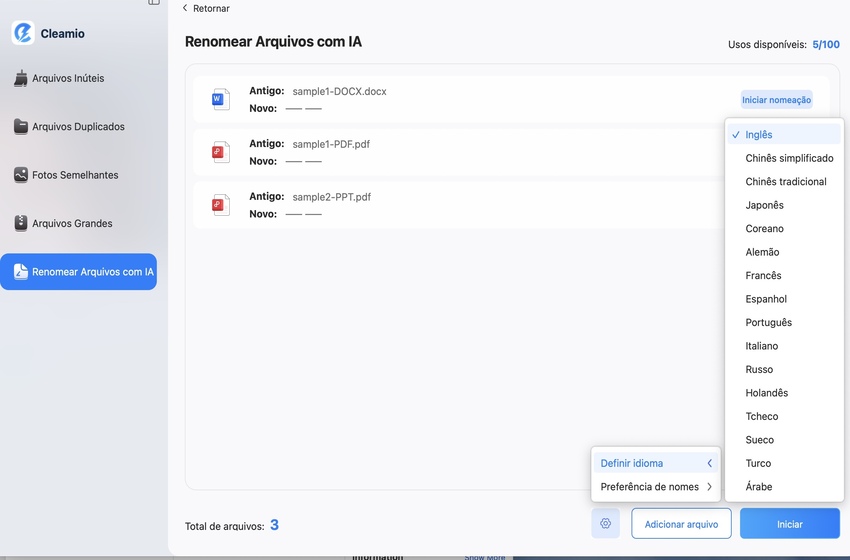Pick Francês as the naming language
Viewport: 850px width, 560px height.
(783, 275)
